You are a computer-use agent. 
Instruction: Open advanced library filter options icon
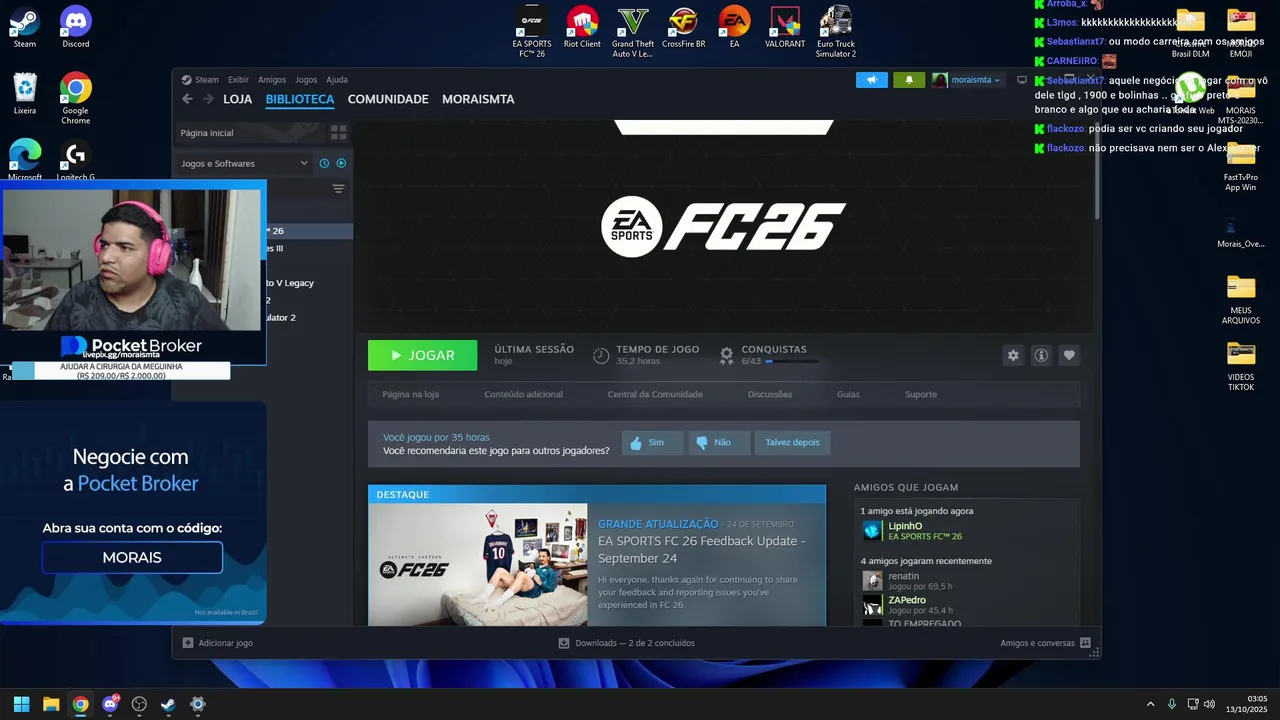tap(338, 189)
